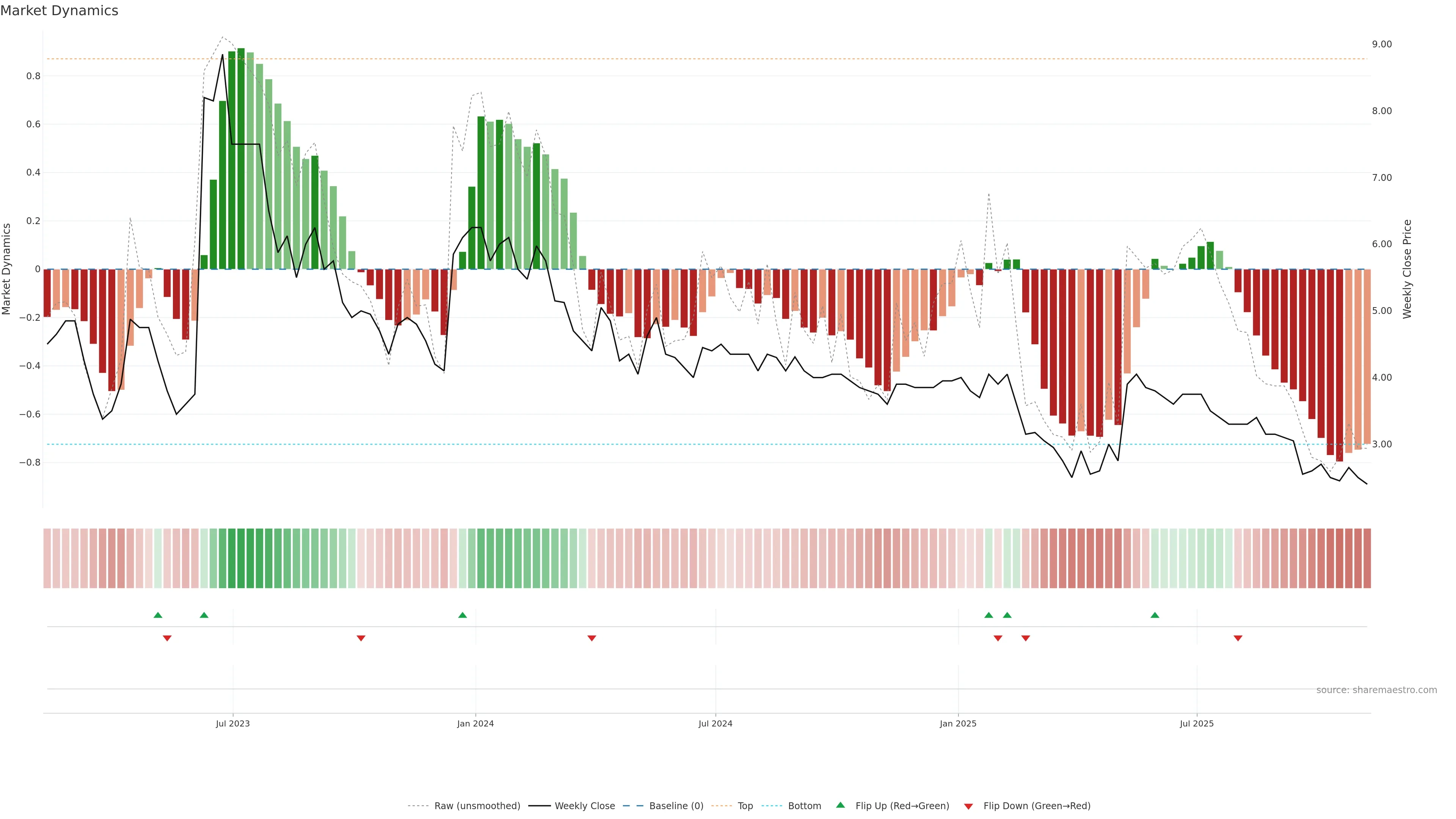This screenshot has width=1456, height=819.
Task: Click the Jan 2025 axis tick label
Action: tap(958, 723)
